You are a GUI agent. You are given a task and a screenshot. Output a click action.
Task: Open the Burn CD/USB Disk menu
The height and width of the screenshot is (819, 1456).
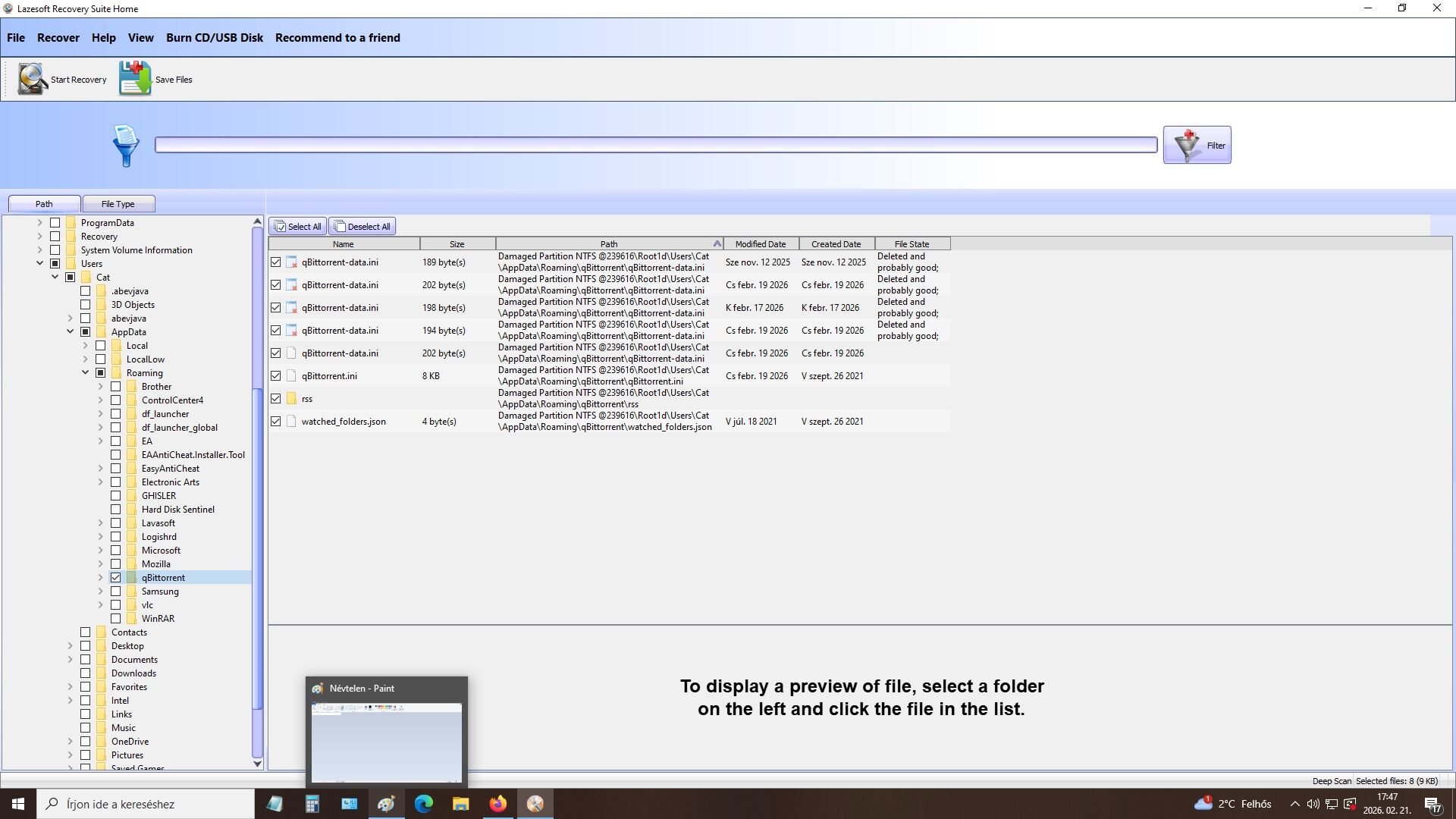(x=215, y=38)
